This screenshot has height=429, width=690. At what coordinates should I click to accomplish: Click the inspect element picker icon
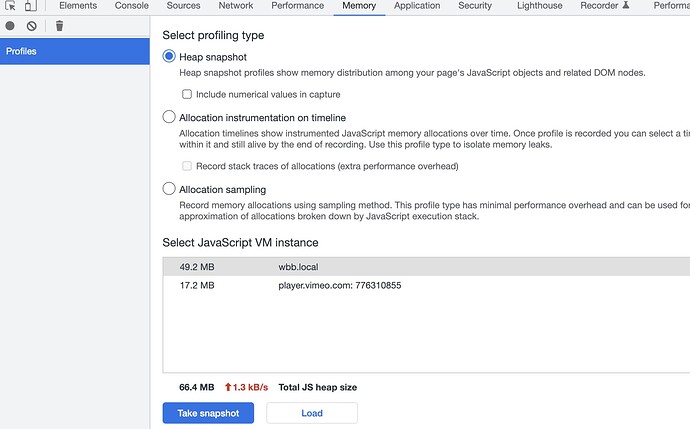coord(10,6)
